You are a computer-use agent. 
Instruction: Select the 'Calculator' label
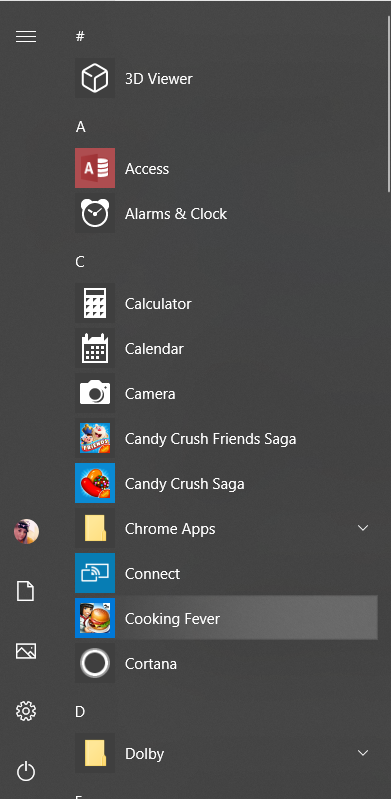tap(158, 304)
